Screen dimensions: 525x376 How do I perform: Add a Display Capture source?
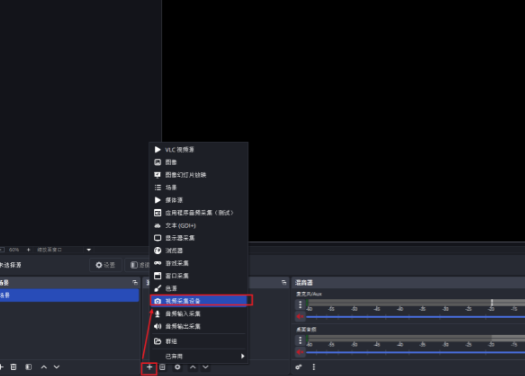point(199,238)
